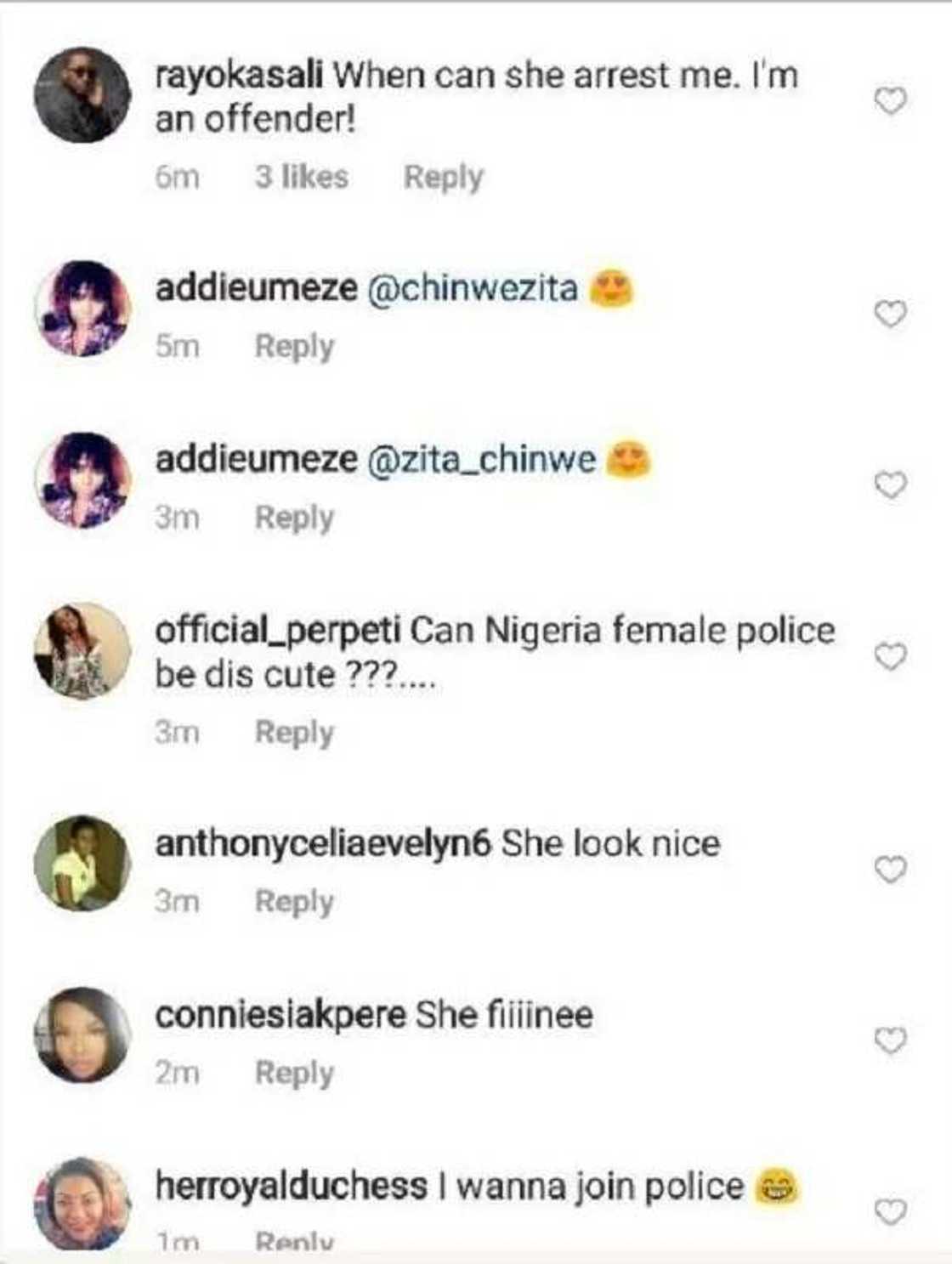Open the anthonyceliaevelyn6 username

tap(323, 844)
